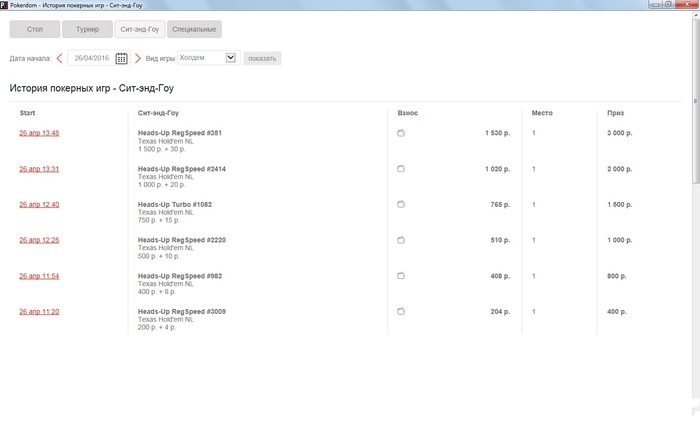Click prize value 400 р.
700x438 pixels.
point(617,312)
